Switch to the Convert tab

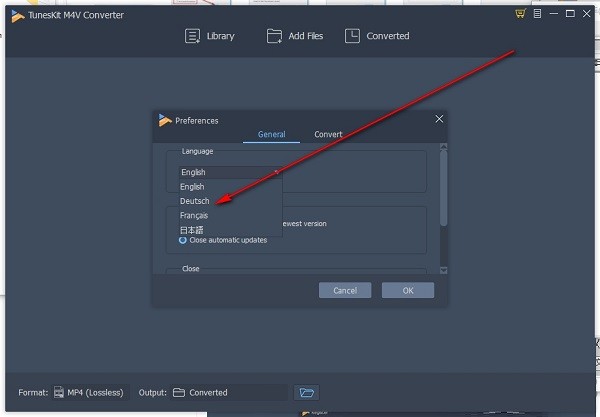[328, 134]
